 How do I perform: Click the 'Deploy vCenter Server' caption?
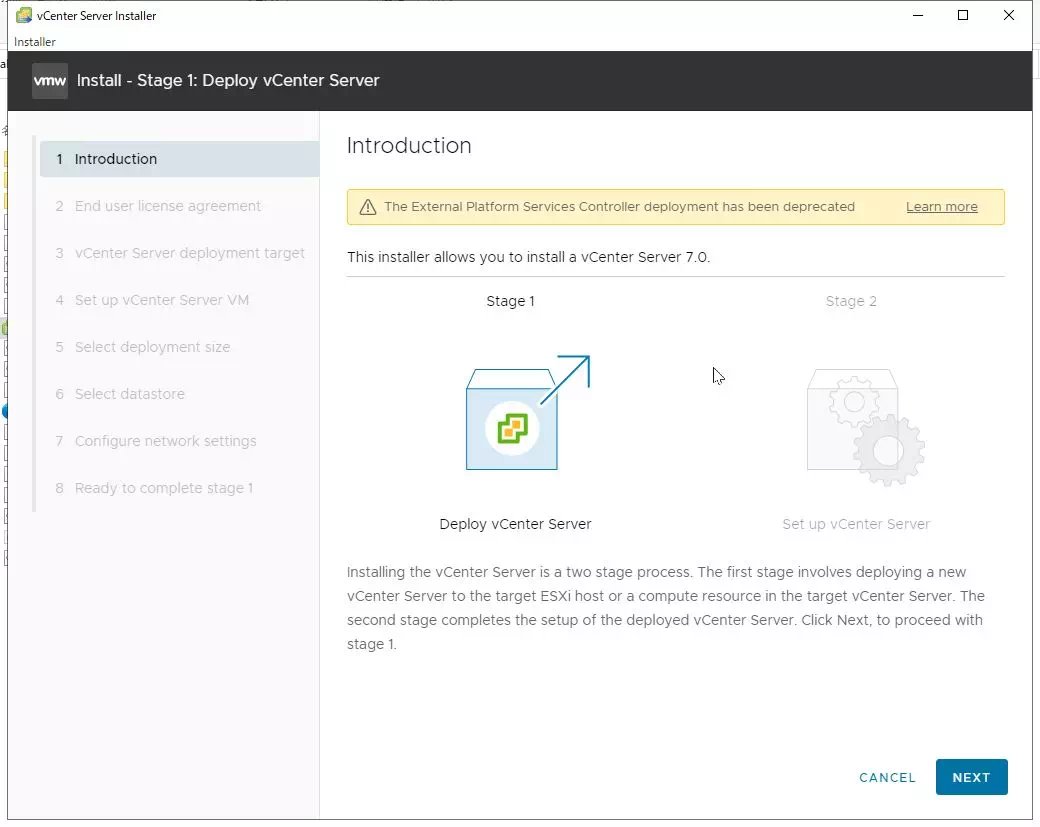[x=515, y=524]
